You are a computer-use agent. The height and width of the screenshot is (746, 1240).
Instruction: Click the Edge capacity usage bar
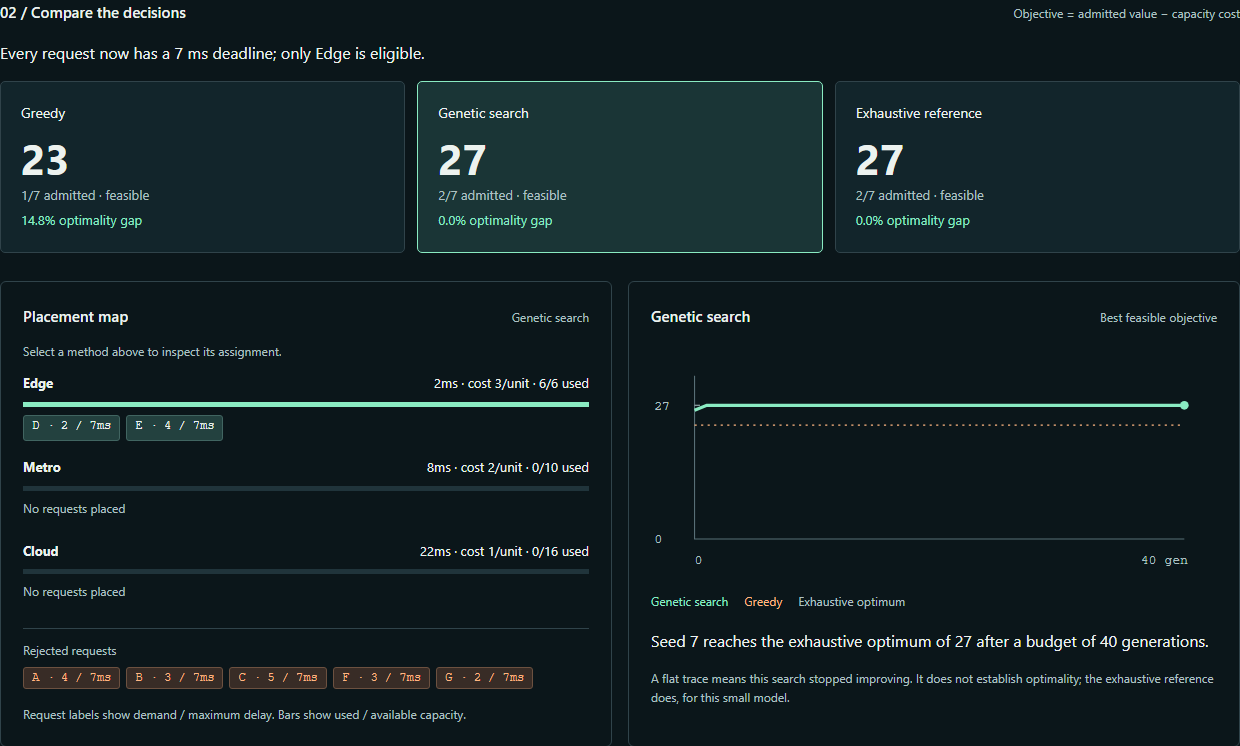[306, 404]
